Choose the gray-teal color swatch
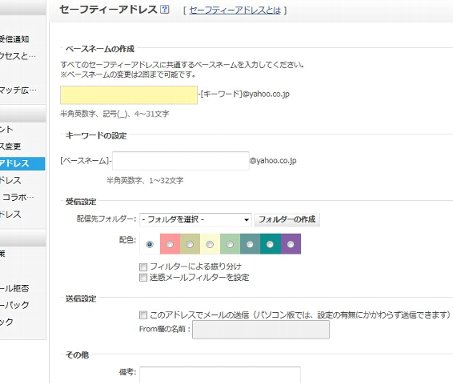Image resolution: width=453 pixels, height=383 pixels. click(x=250, y=244)
